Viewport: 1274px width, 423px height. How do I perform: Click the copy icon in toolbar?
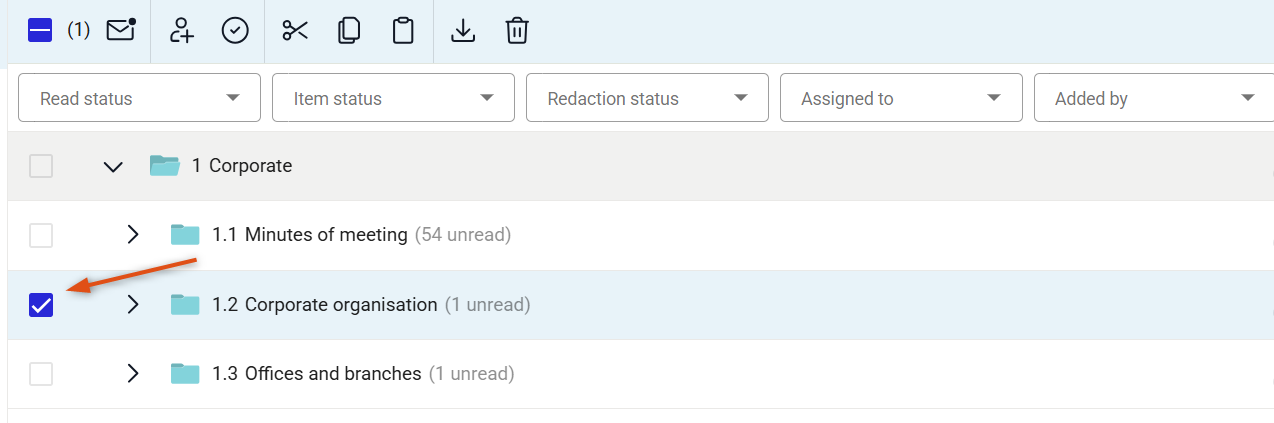349,31
